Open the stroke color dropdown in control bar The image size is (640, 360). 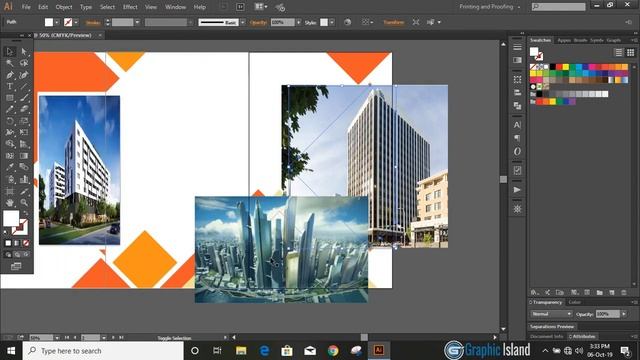coord(76,22)
